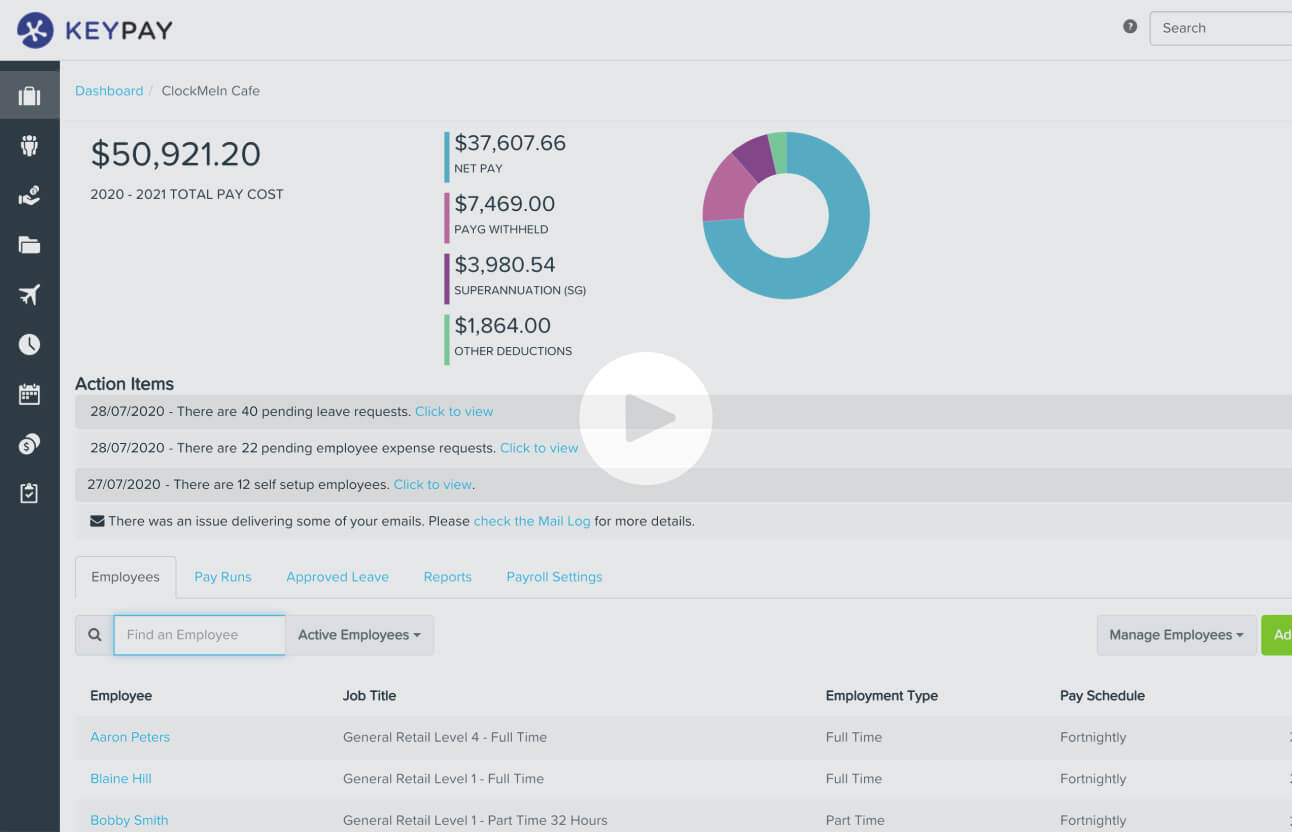
Task: Open the briefcase business icon in sidebar
Action: (x=29, y=96)
